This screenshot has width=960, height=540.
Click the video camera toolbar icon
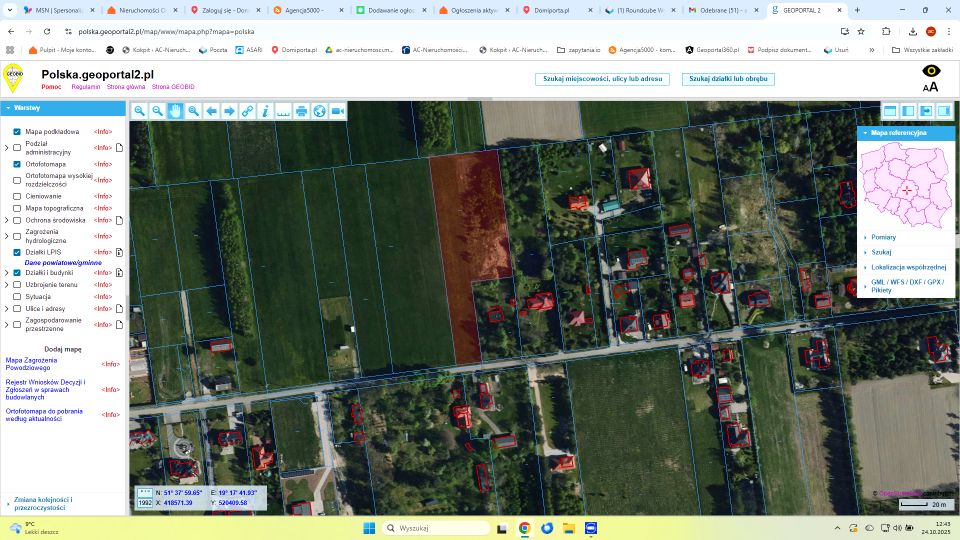click(x=337, y=111)
